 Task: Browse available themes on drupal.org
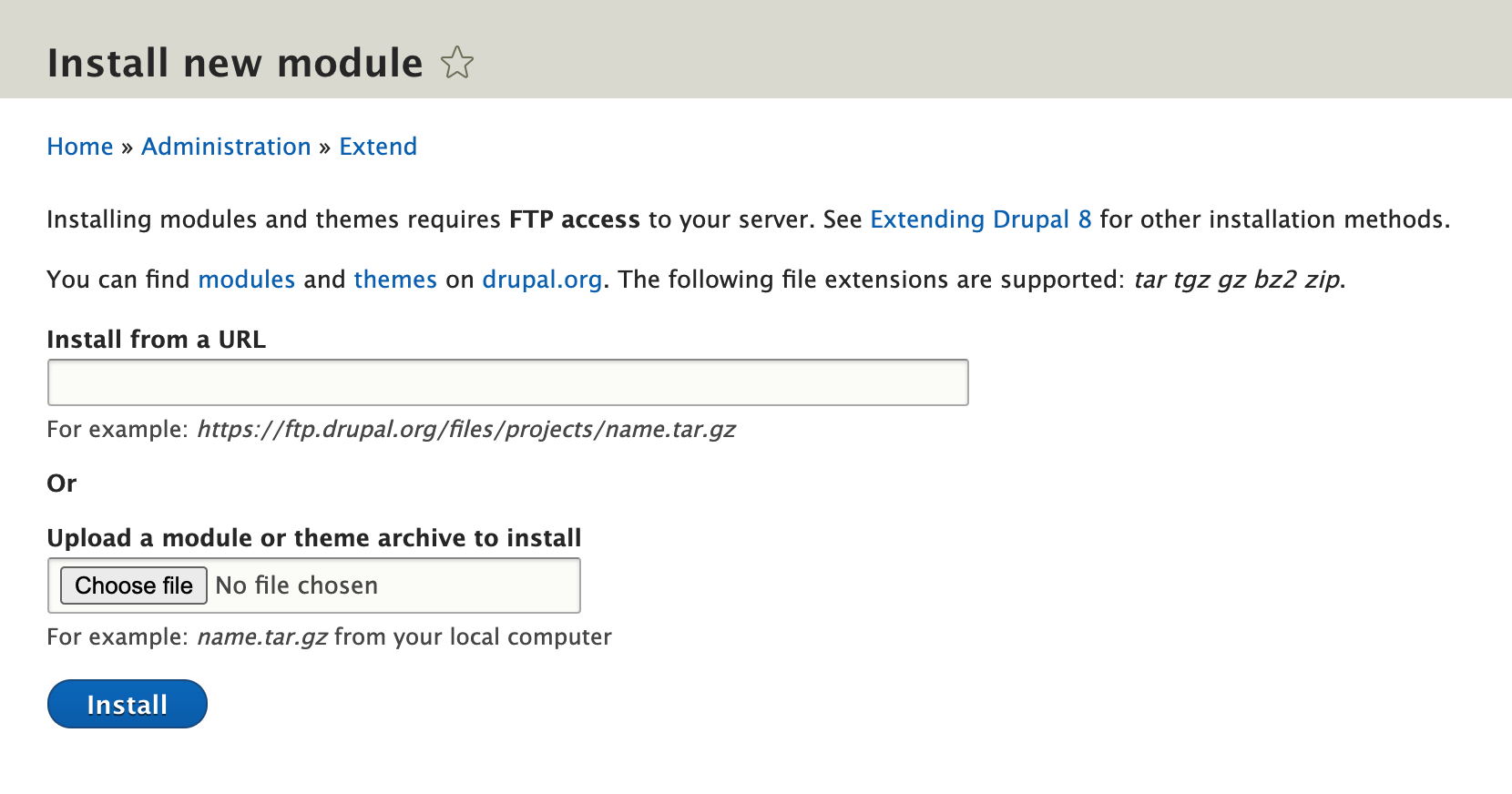coord(395,280)
